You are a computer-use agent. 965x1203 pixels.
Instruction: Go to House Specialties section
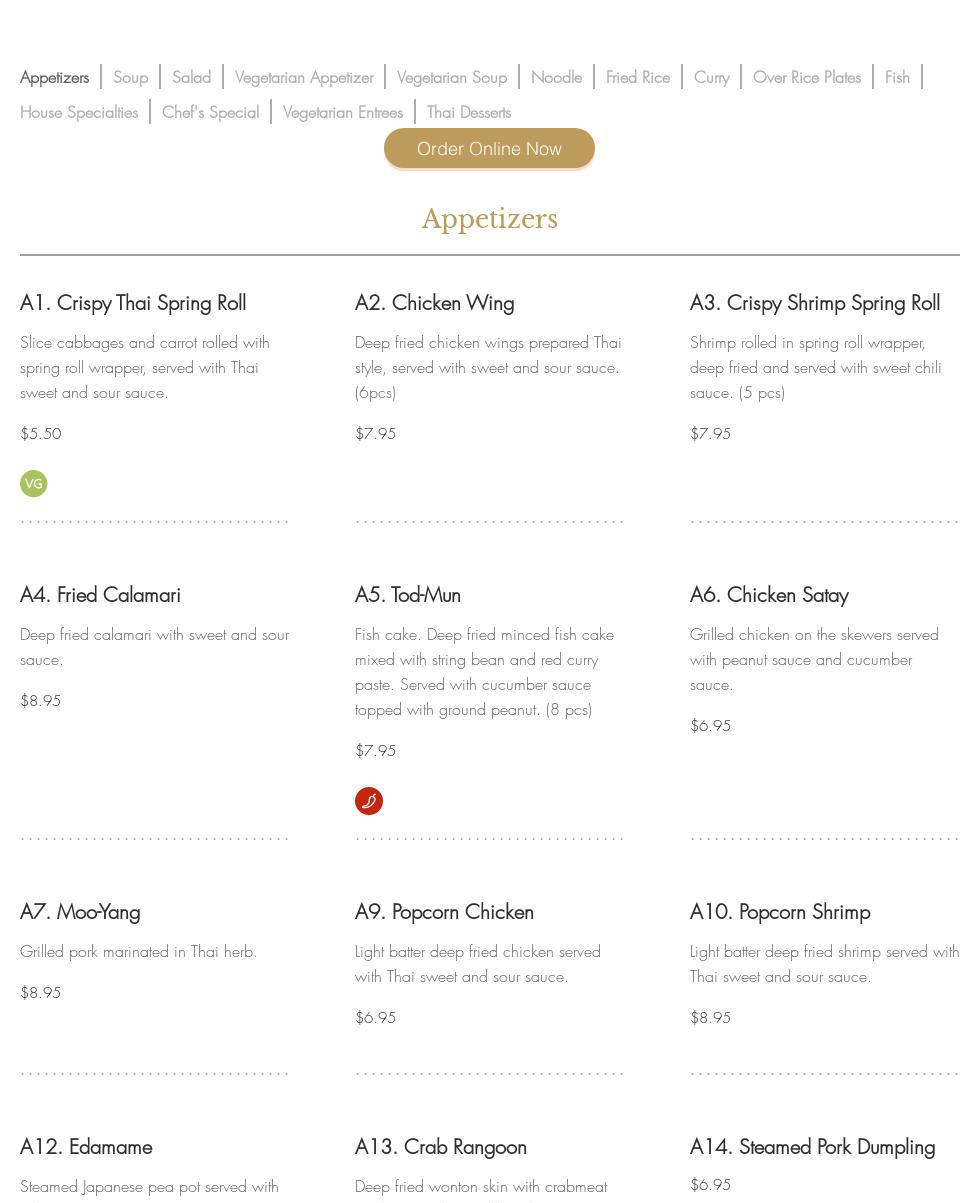tap(79, 112)
